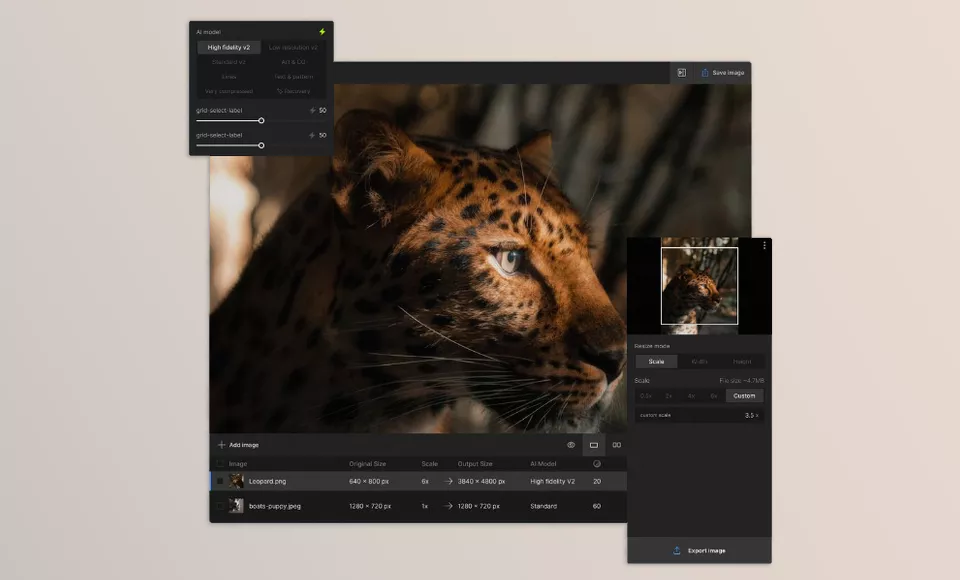Switch to split side-by-side view icon

pyautogui.click(x=617, y=445)
